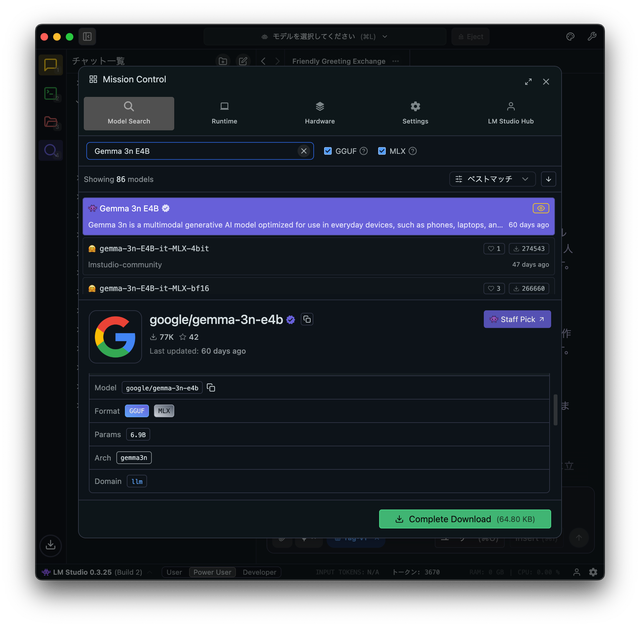
Task: Uncheck the MLX format checkbox
Action: pyautogui.click(x=382, y=151)
